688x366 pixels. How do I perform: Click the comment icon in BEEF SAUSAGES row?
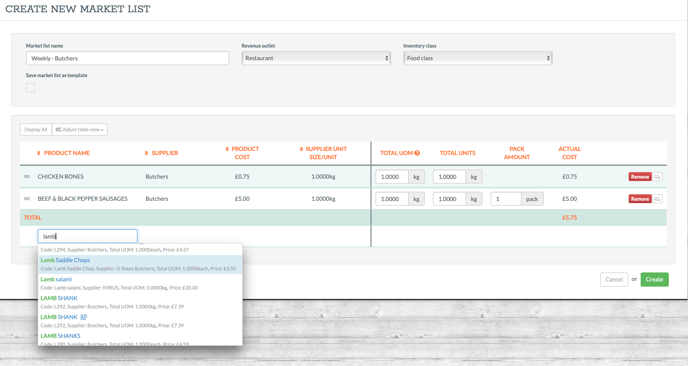657,199
